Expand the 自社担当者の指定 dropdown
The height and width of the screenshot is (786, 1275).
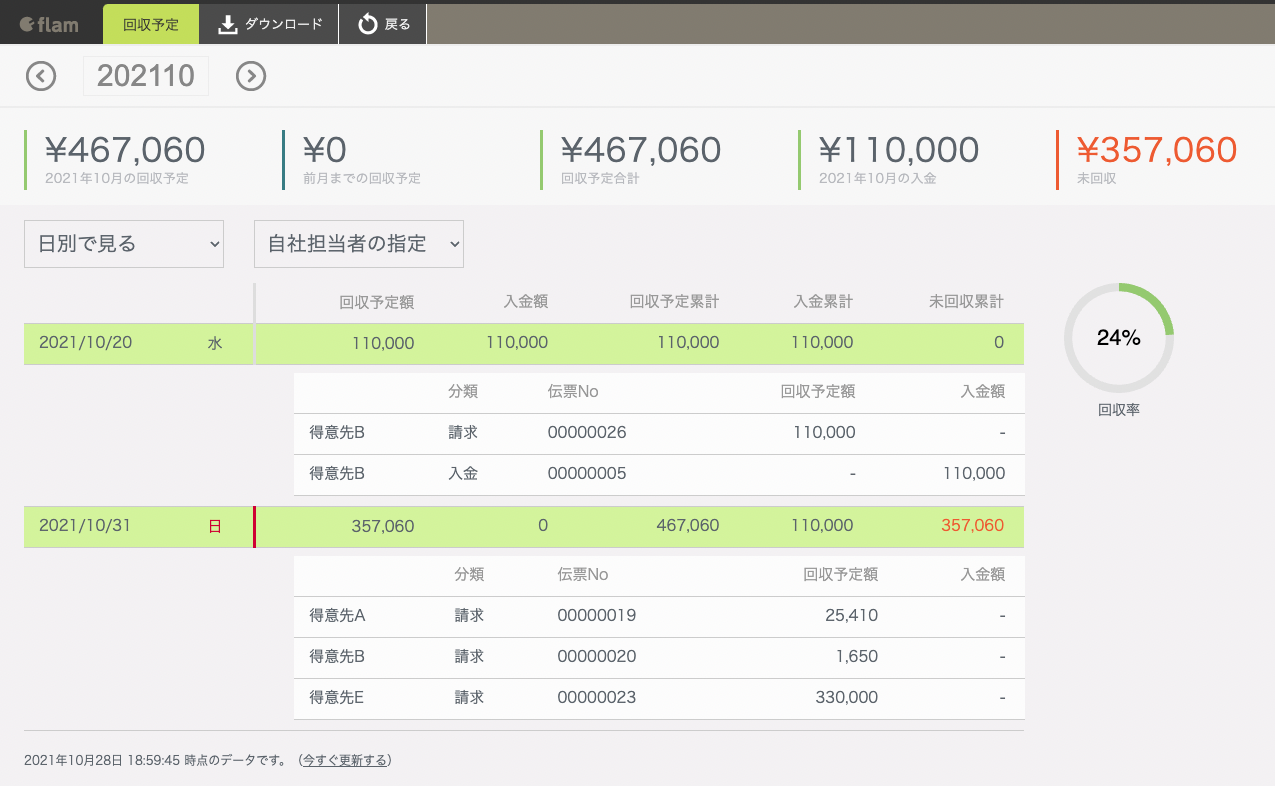[x=359, y=244]
